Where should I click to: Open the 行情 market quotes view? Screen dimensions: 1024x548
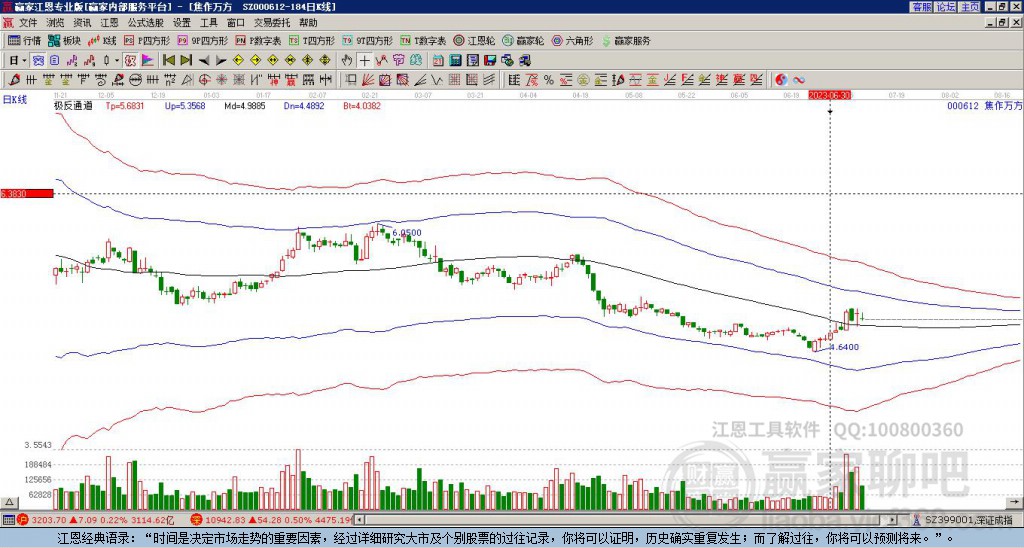[24, 40]
